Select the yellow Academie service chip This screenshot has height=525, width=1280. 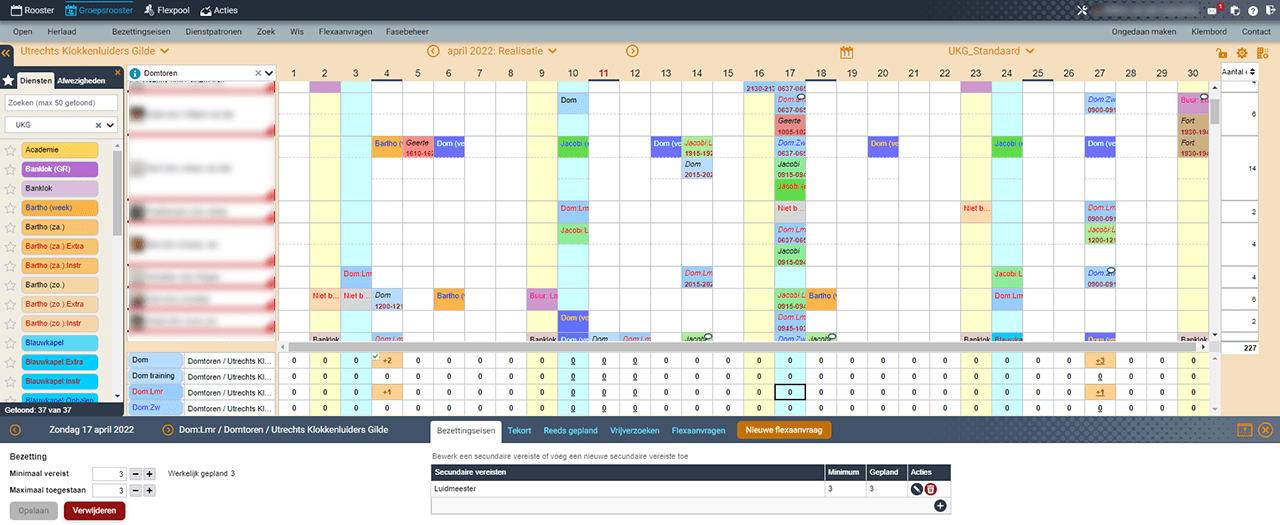click(x=59, y=150)
